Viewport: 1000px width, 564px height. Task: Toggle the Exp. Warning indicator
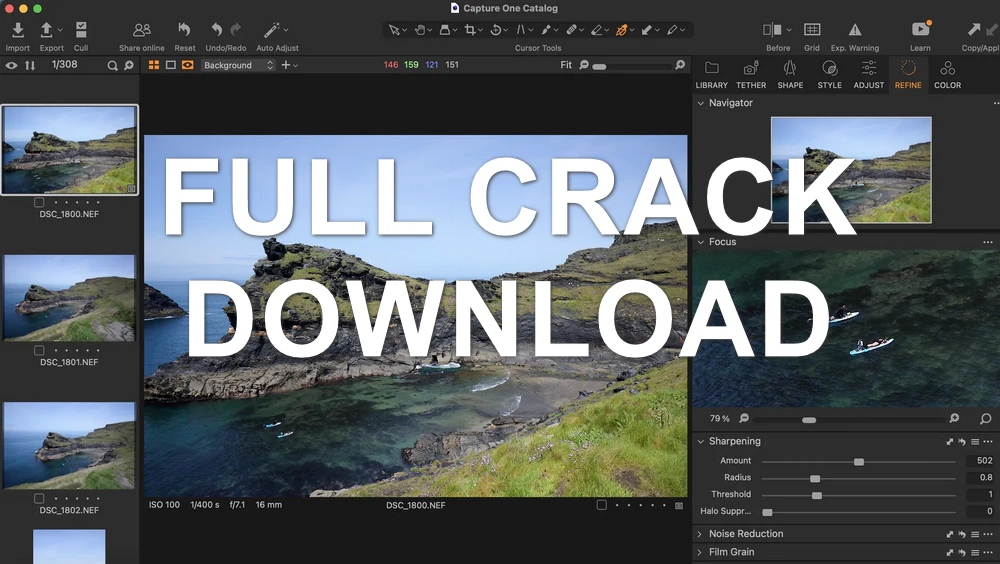[x=854, y=31]
